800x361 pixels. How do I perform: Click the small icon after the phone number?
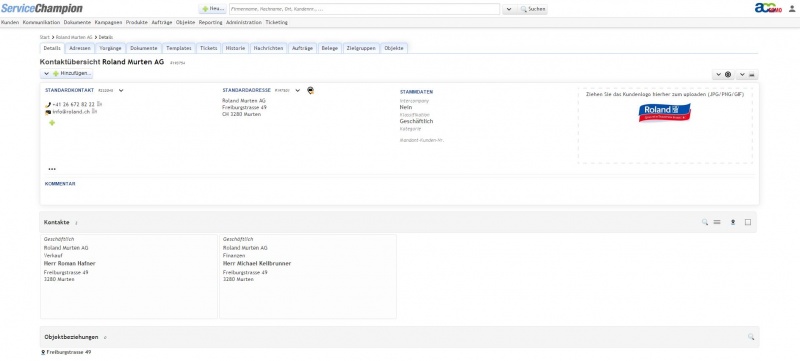(99, 104)
